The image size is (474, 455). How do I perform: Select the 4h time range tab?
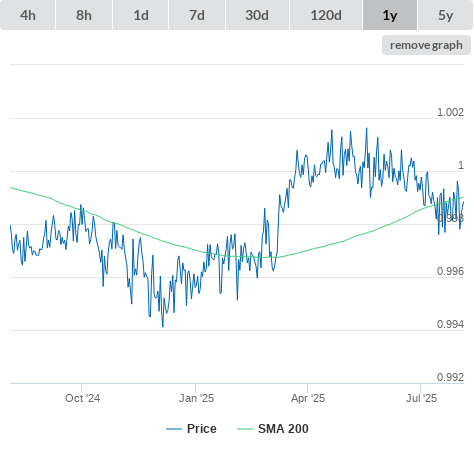click(x=28, y=15)
